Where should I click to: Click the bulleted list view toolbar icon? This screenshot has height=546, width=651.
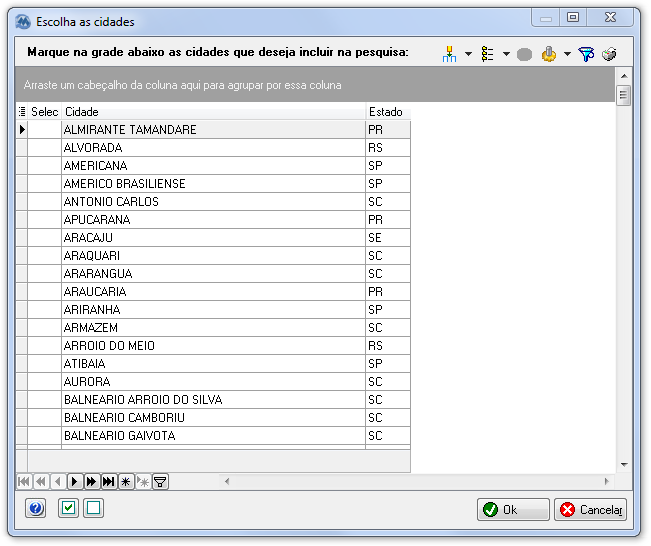point(487,54)
